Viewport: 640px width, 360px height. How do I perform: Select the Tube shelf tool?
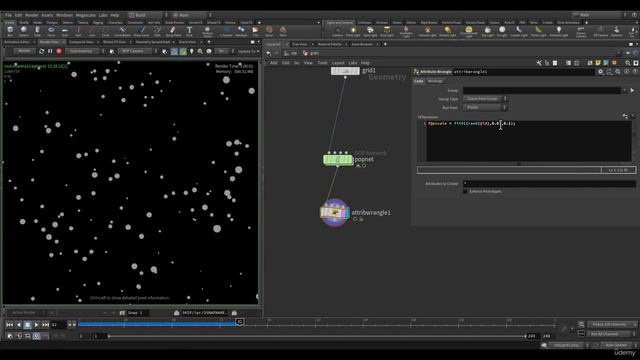click(x=37, y=31)
